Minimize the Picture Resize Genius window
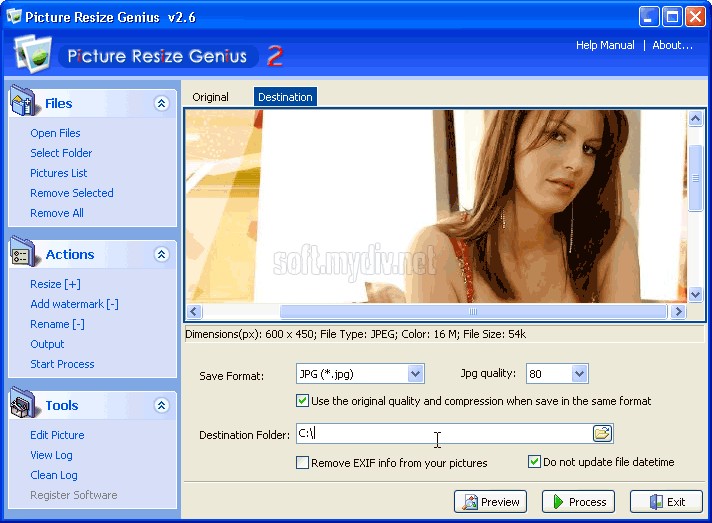Screen dimensions: 712x523 [649, 17]
